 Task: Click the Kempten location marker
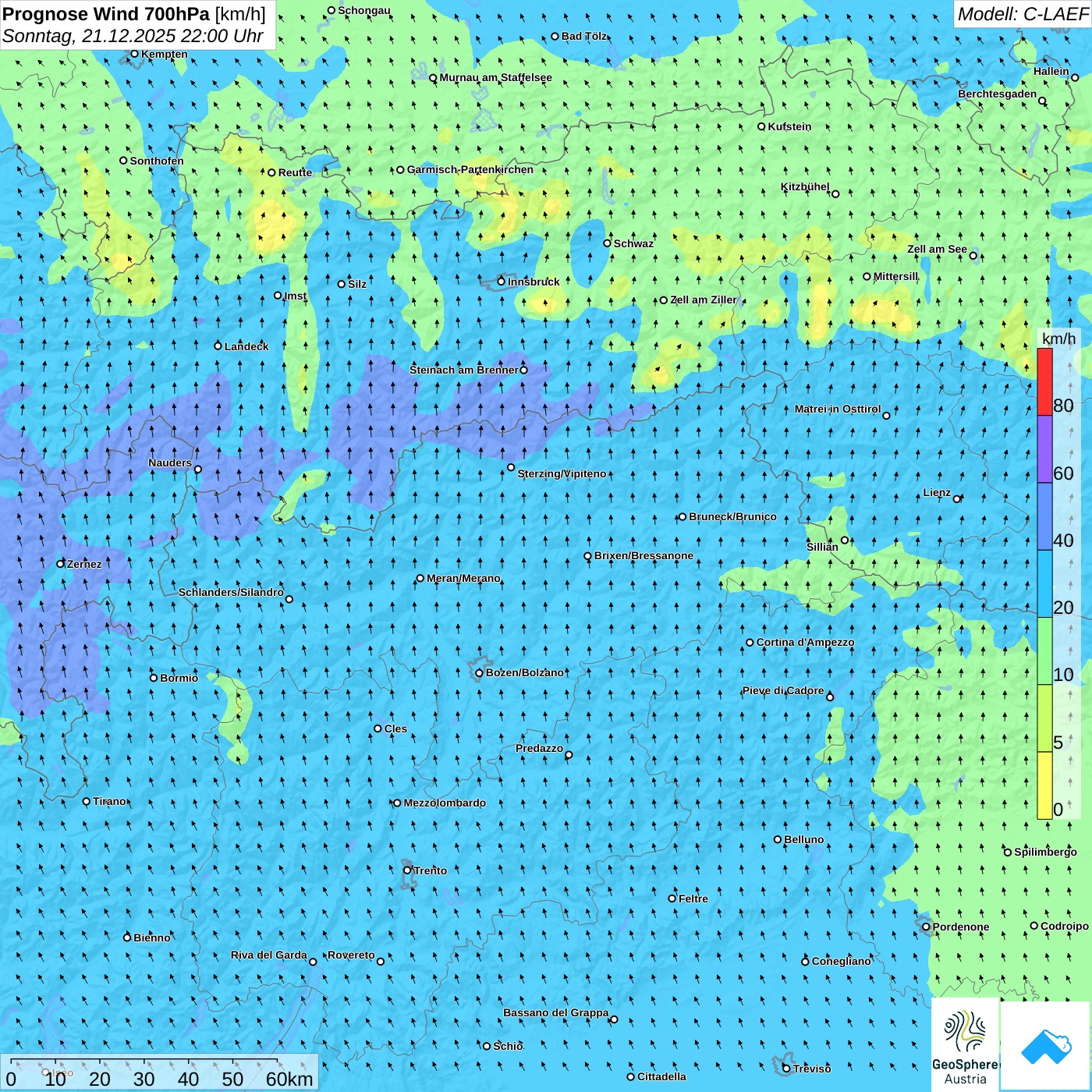(134, 54)
